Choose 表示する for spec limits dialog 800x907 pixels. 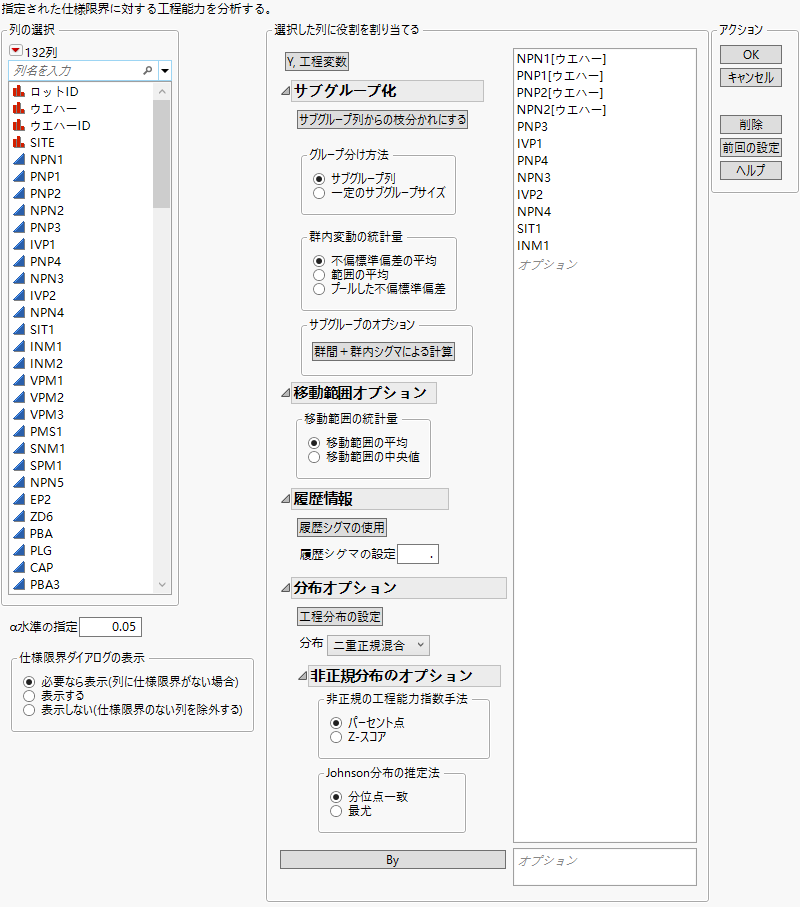29,696
